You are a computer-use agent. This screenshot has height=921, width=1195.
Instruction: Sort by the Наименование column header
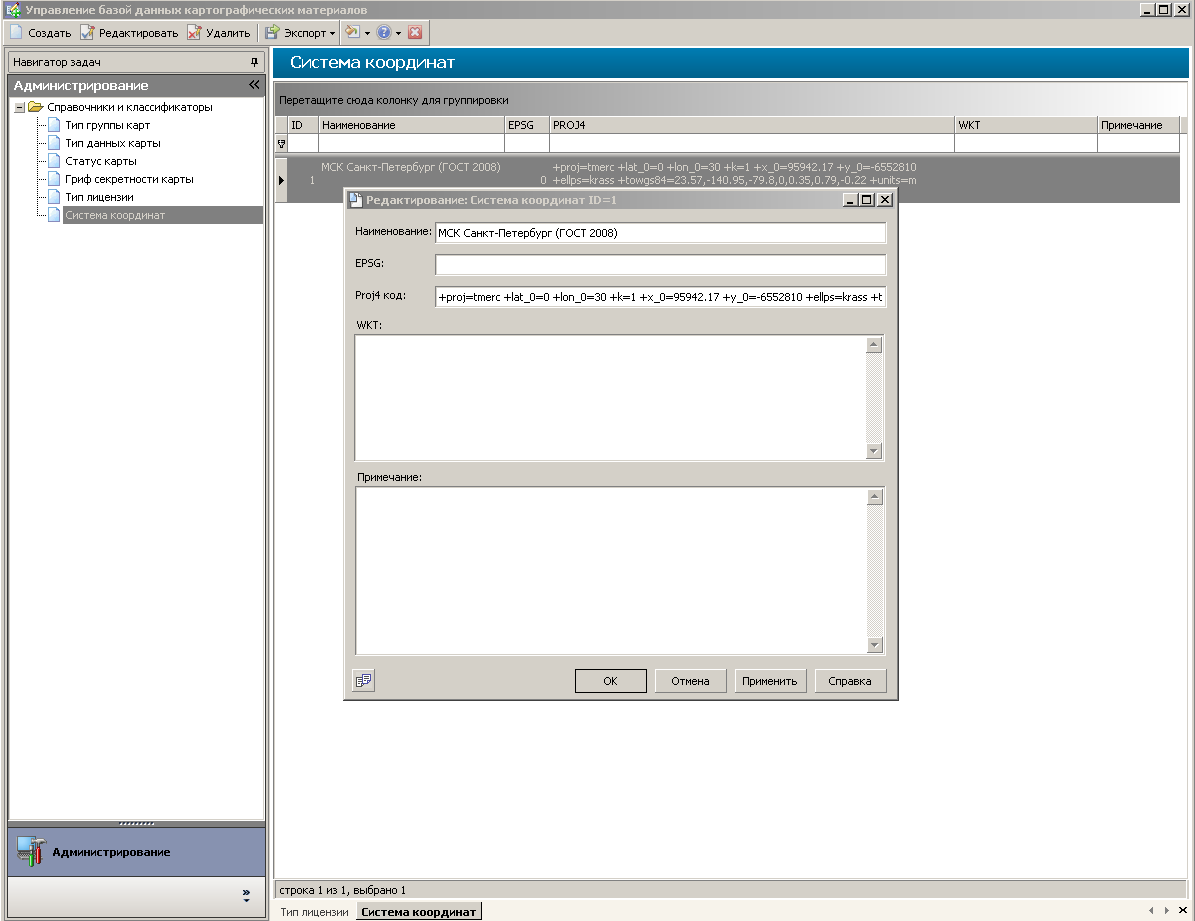tap(411, 125)
